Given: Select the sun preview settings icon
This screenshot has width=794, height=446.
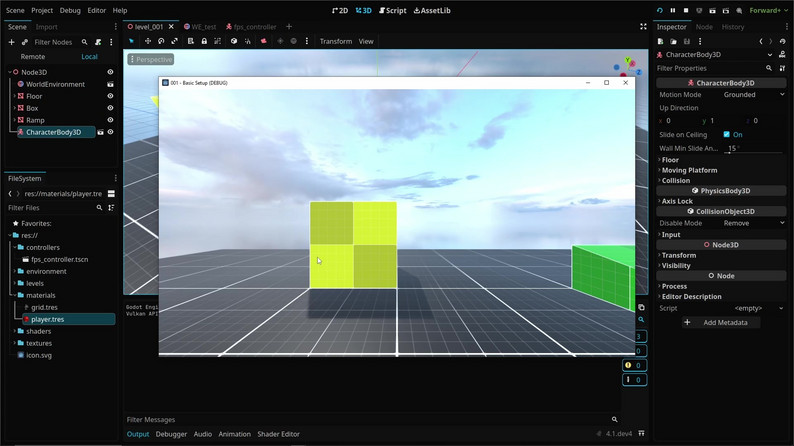Looking at the screenshot, I should (x=280, y=41).
